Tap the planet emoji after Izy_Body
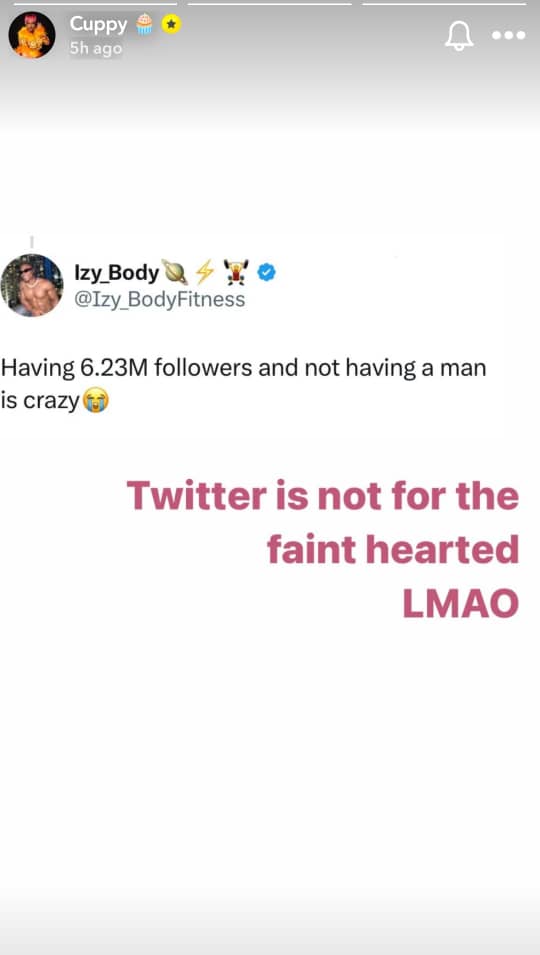 pyautogui.click(x=174, y=273)
